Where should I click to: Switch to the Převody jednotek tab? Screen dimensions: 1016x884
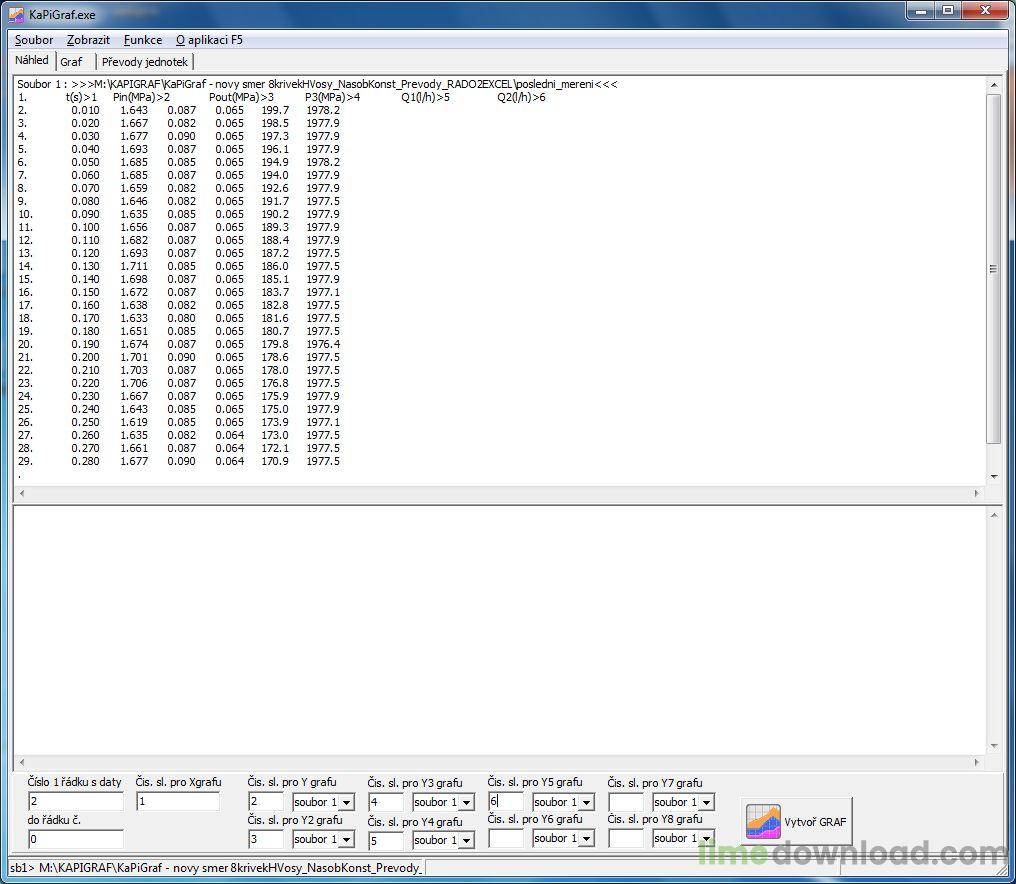coord(144,62)
